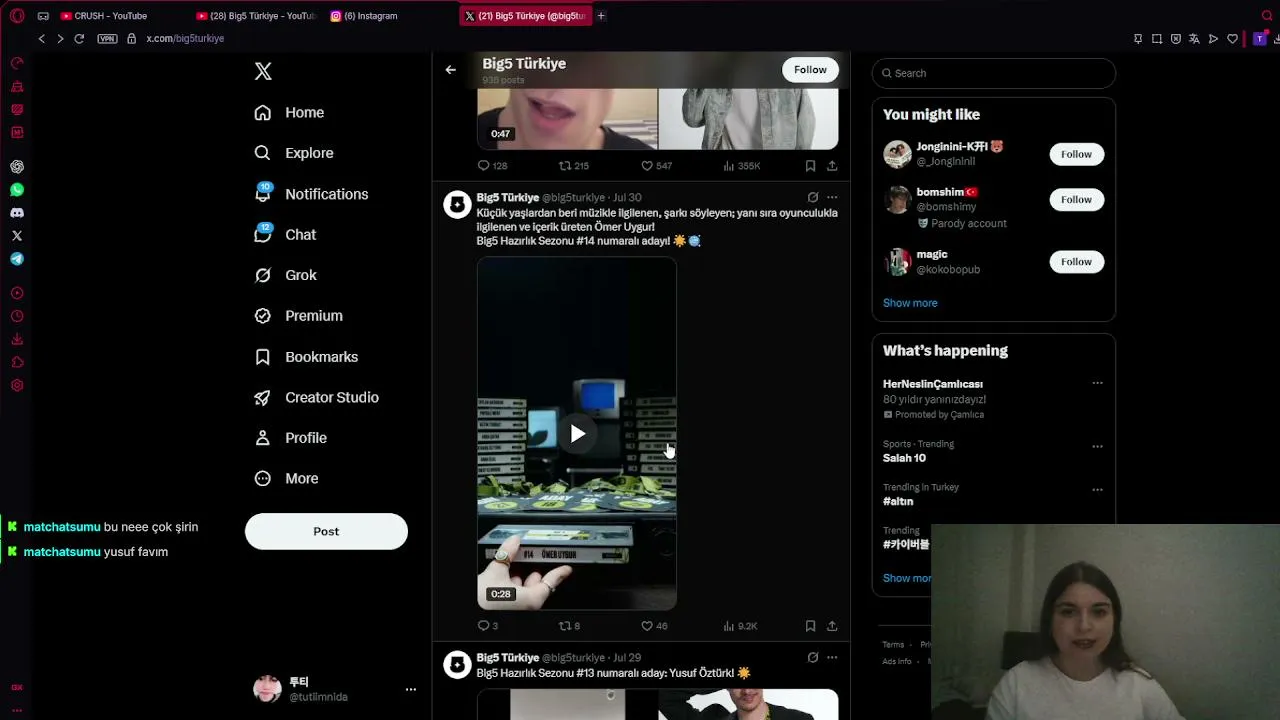This screenshot has height=720, width=1280.
Task: Open Grok actions on the Jul 30 post
Action: [813, 197]
